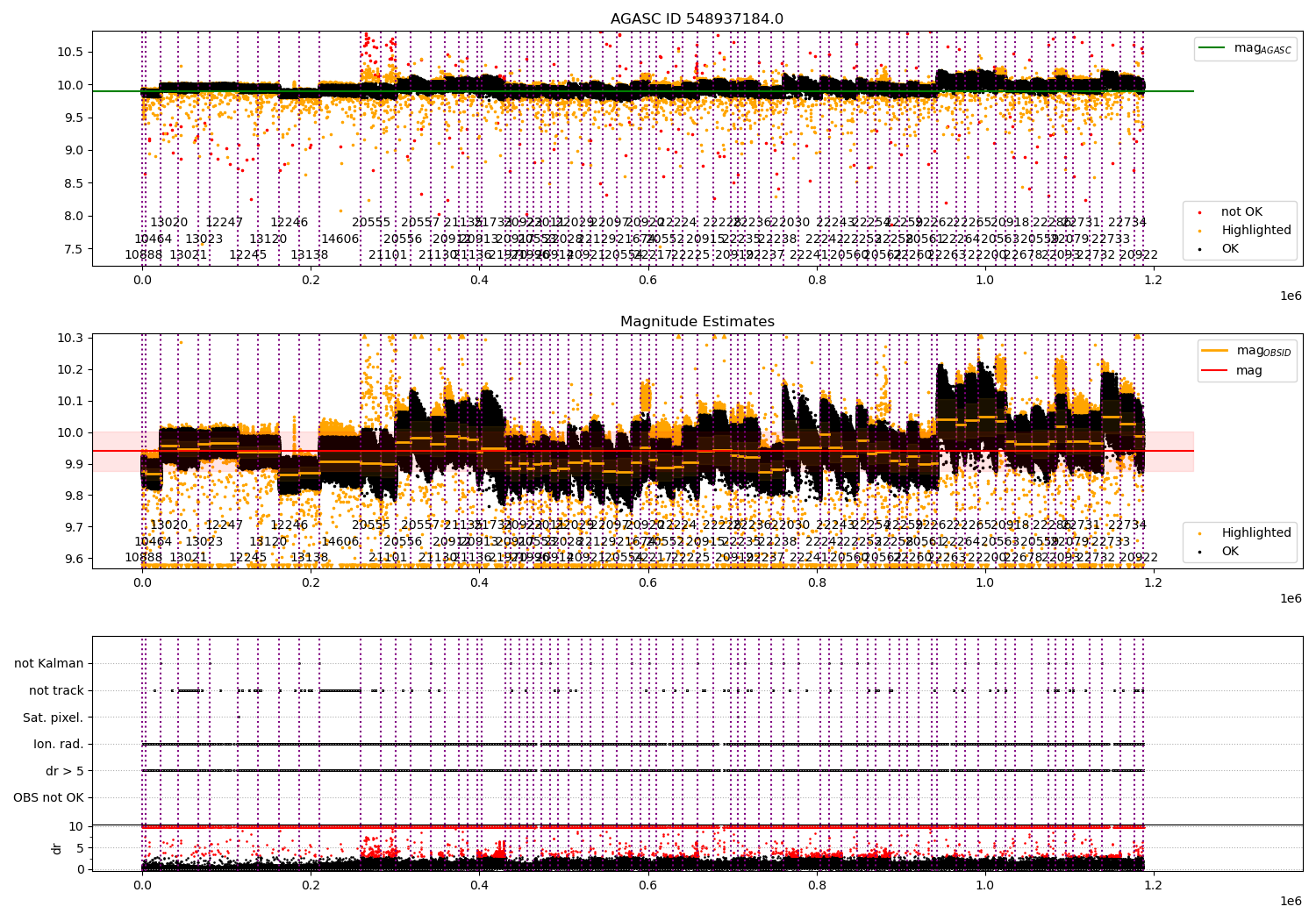Click obsid label '10464' in middle plot
The image size is (1316, 921).
coord(153,541)
